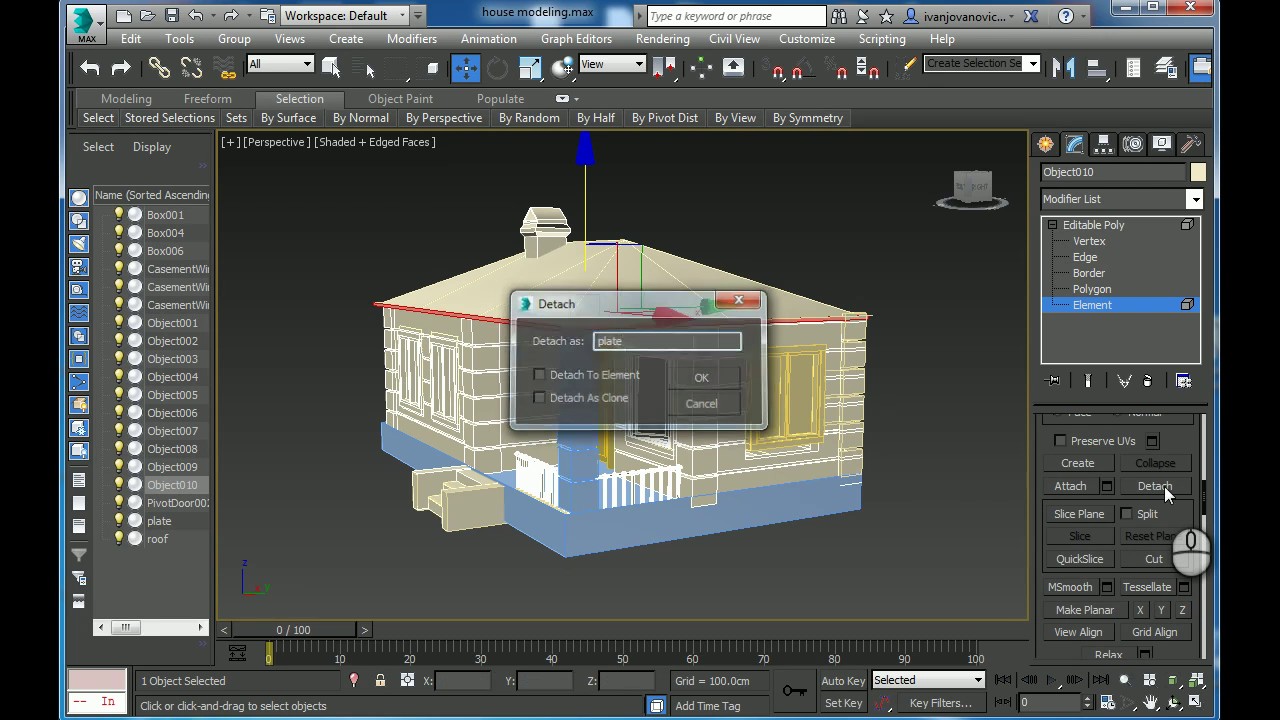Open the Modifiers menu
Screen dimensions: 1280x720
tap(412, 39)
